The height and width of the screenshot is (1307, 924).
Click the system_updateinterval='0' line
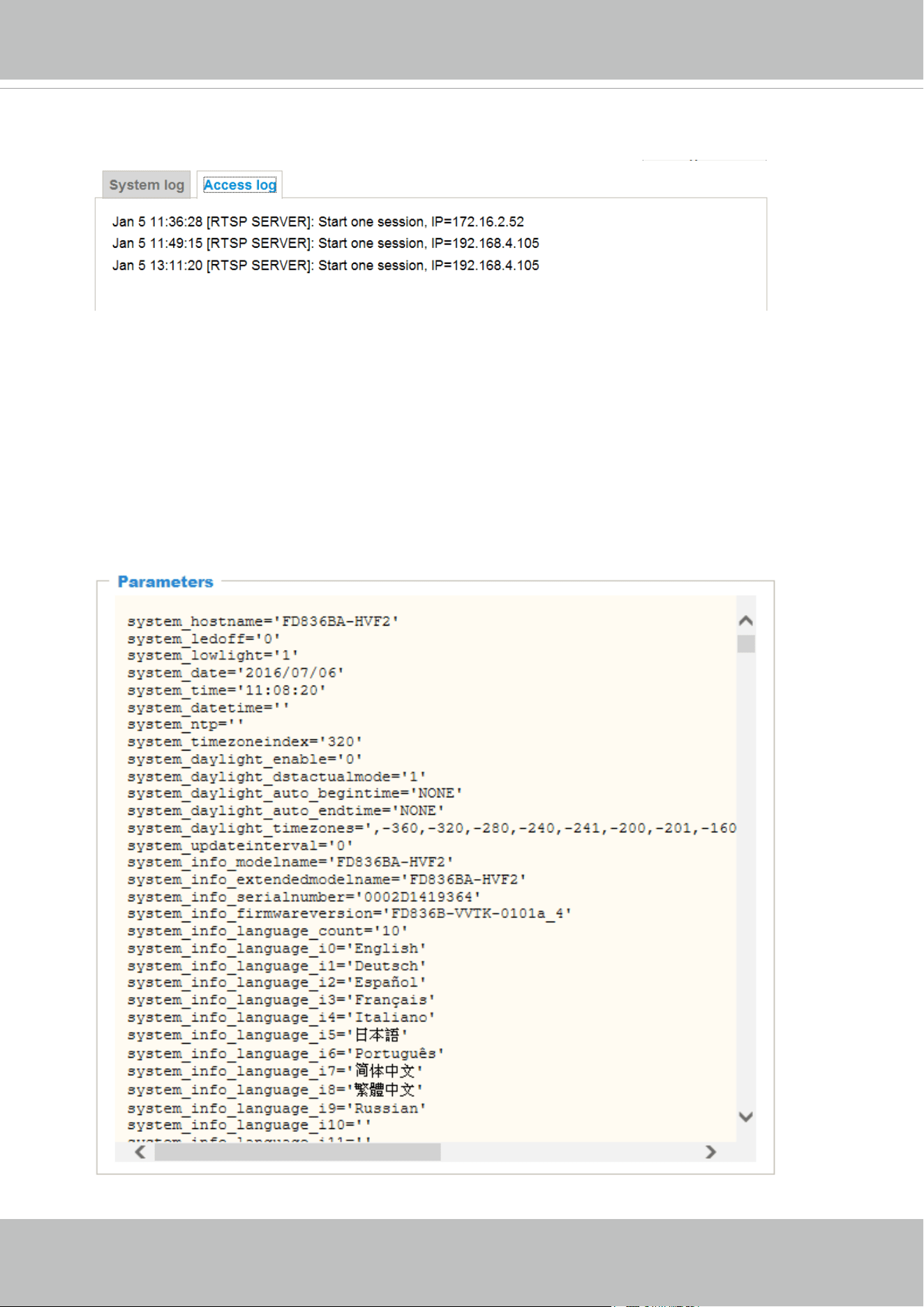click(x=240, y=846)
